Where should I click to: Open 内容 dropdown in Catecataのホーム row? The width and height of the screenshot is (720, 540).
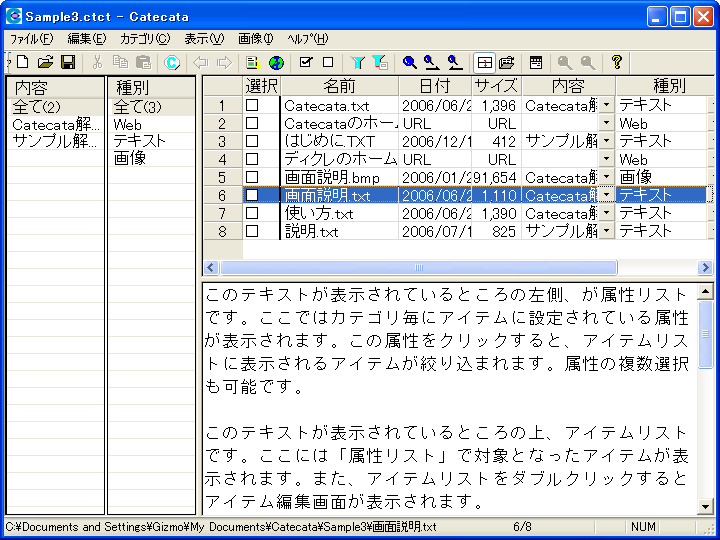pos(607,123)
